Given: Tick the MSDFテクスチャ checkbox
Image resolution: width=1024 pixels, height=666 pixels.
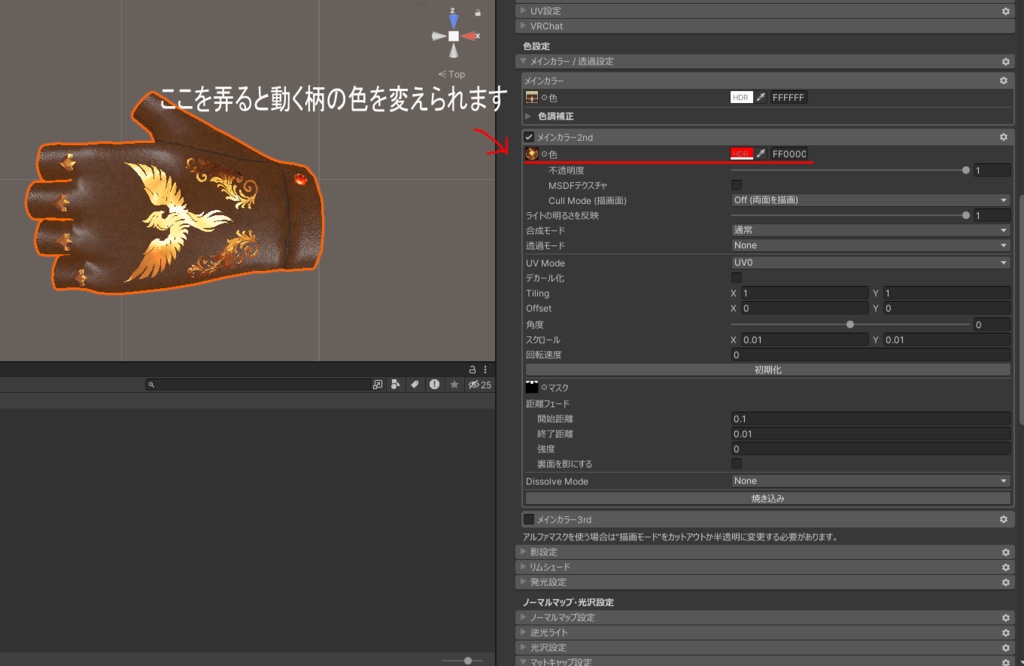Looking at the screenshot, I should click(x=737, y=185).
